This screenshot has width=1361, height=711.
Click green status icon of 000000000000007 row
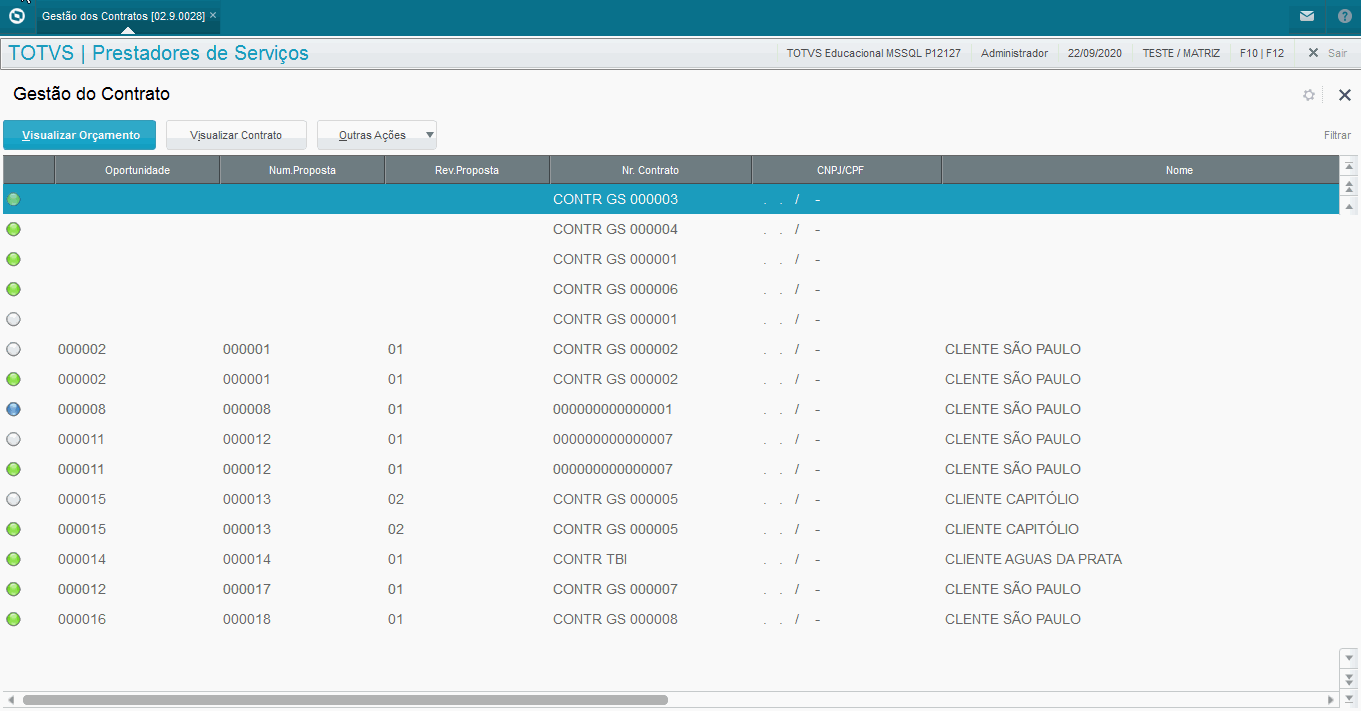(x=13, y=469)
